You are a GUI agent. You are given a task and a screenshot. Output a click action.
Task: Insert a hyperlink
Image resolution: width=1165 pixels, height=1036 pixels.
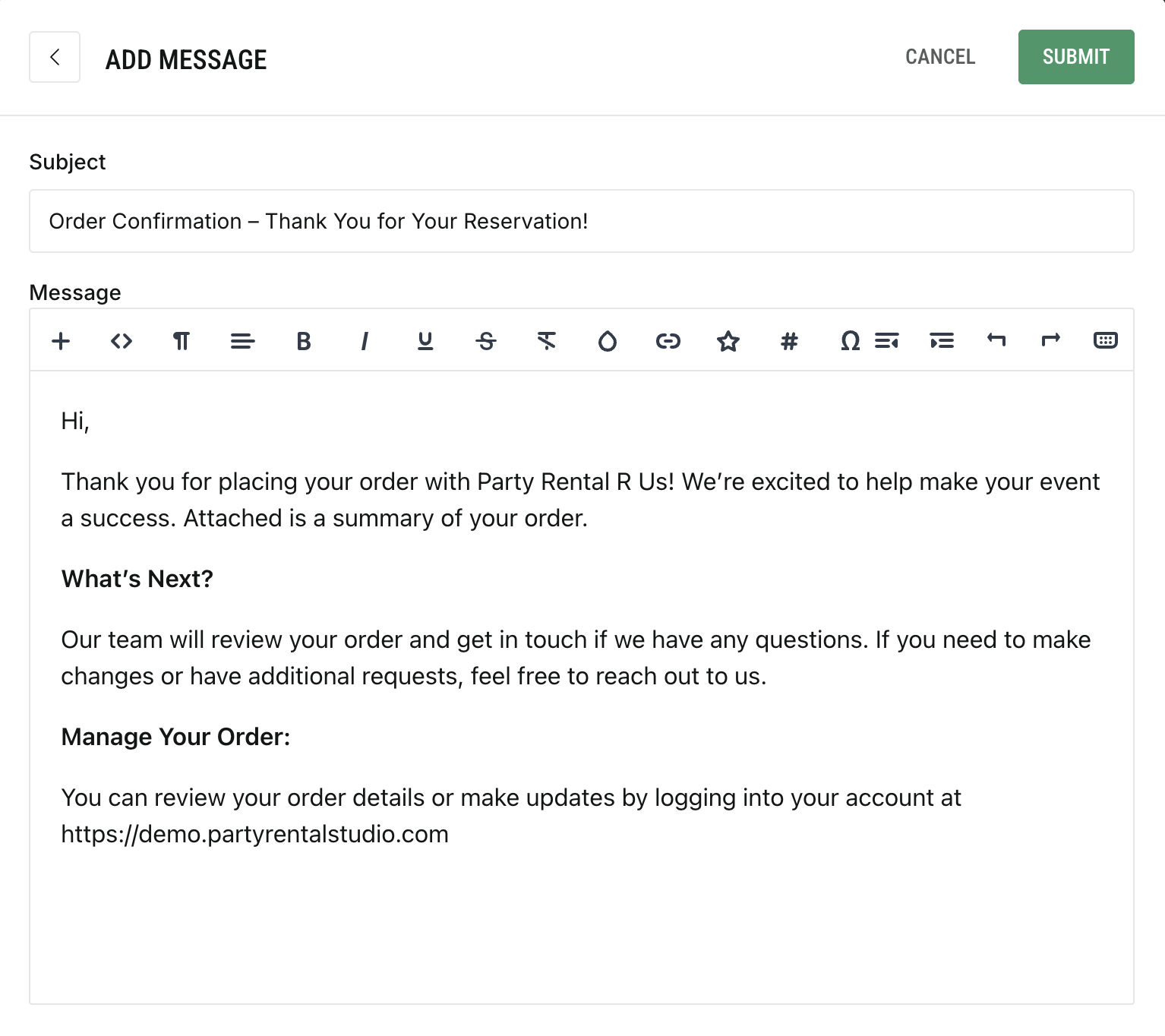point(668,341)
